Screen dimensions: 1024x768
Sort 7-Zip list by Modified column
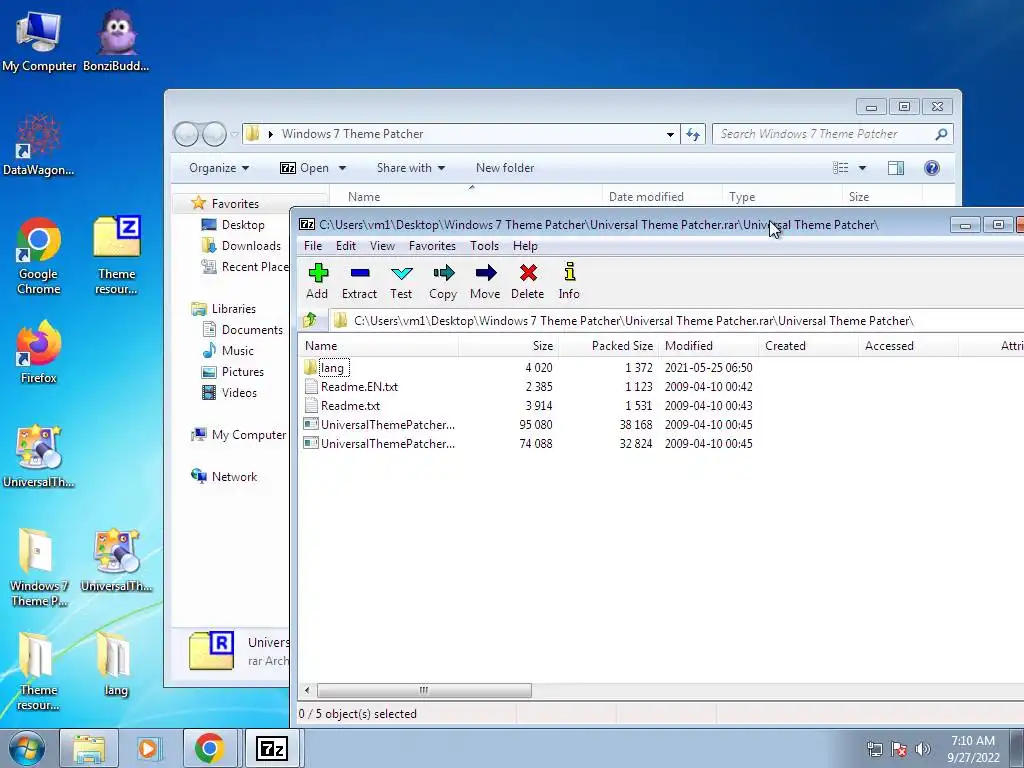709,345
